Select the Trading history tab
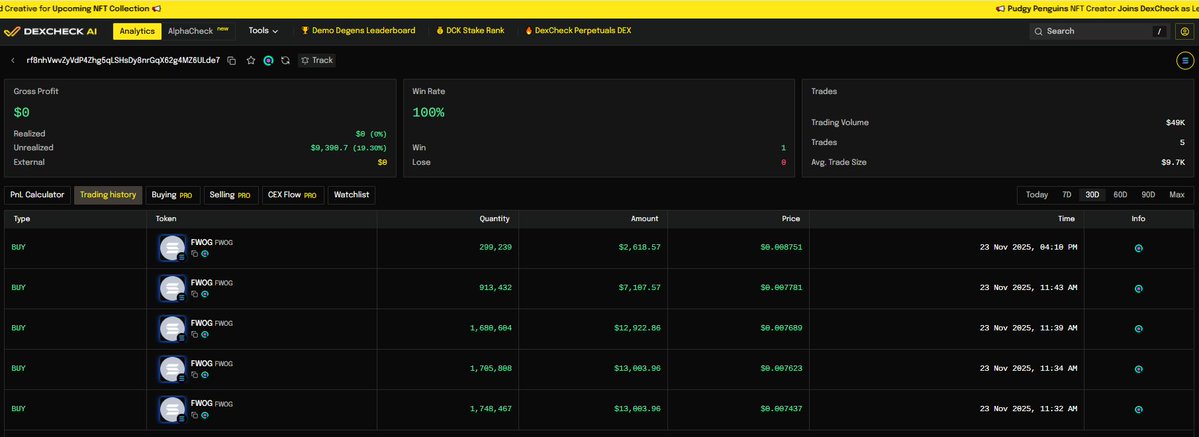The width and height of the screenshot is (1199, 437). (x=108, y=195)
